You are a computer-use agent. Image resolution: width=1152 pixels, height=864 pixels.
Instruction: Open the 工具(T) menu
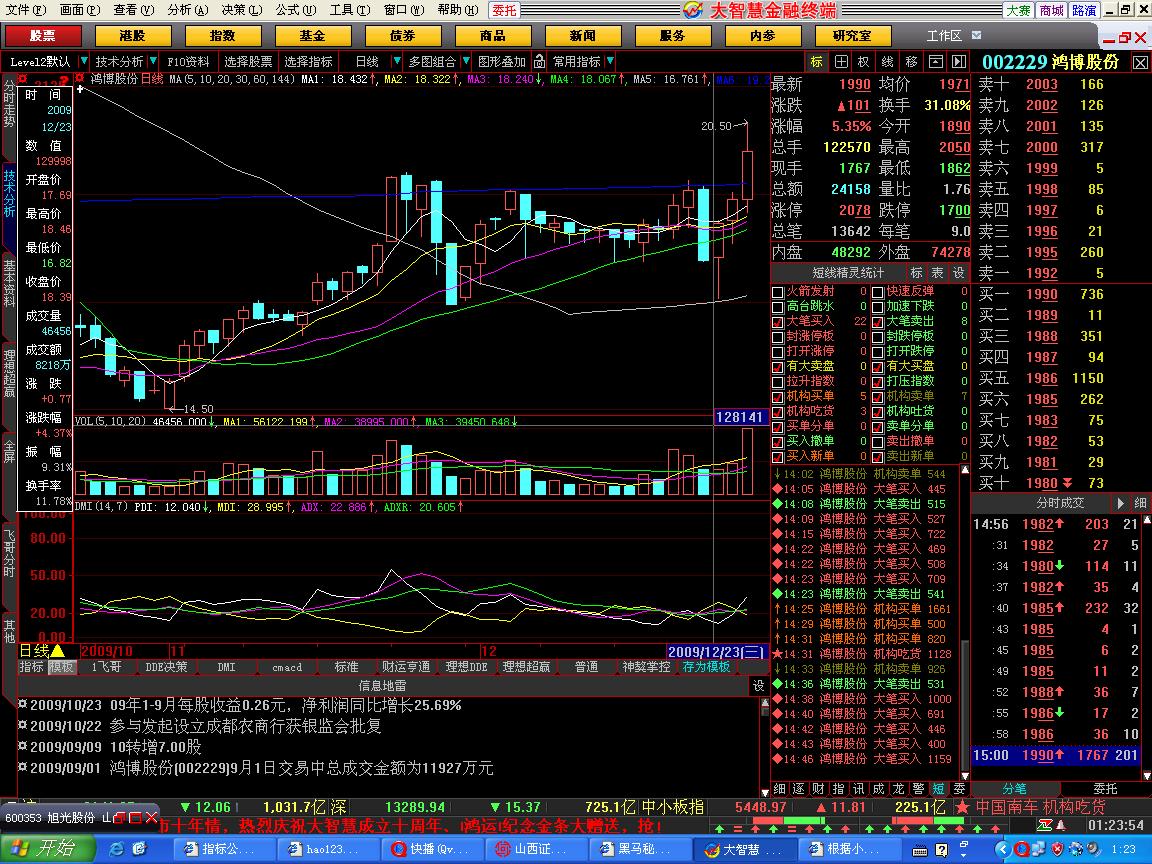[x=350, y=10]
